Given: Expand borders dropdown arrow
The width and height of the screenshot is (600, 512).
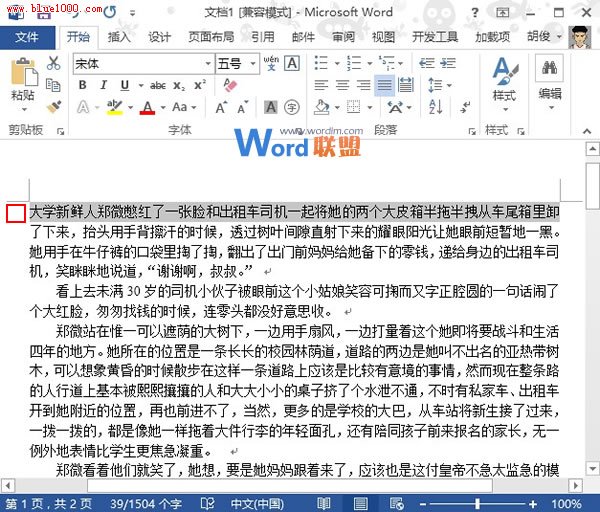Looking at the screenshot, I should click(370, 108).
